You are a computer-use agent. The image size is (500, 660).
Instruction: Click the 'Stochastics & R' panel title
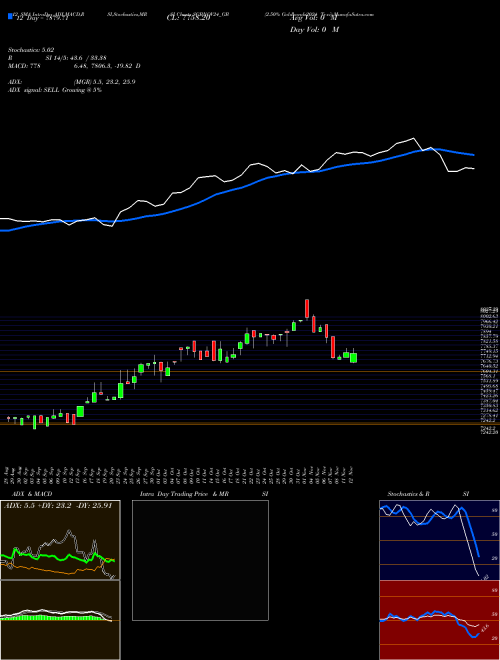pyautogui.click(x=409, y=494)
